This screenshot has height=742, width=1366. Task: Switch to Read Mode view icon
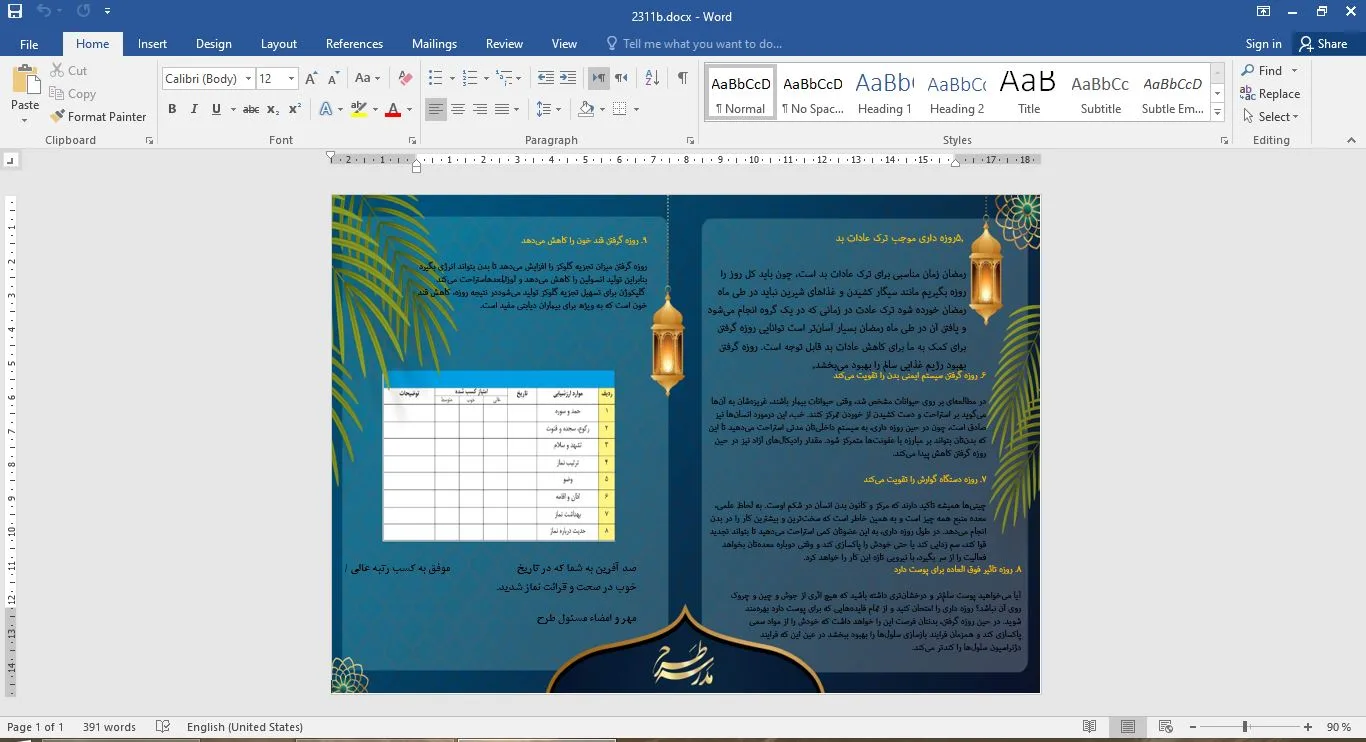1089,727
